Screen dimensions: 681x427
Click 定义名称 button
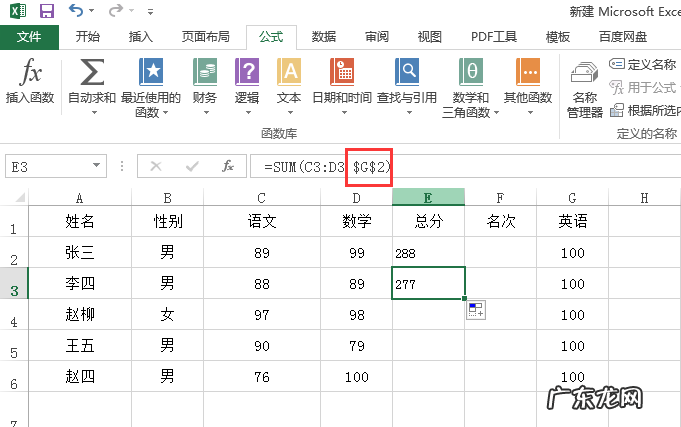click(x=643, y=64)
